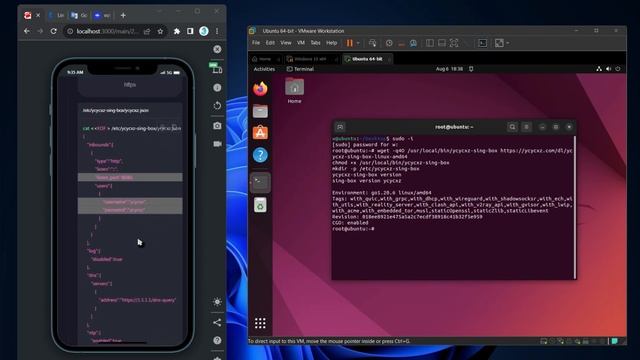Toggle Chrome's side panel icon
Viewport: 640px width, 360px height.
coord(190,31)
